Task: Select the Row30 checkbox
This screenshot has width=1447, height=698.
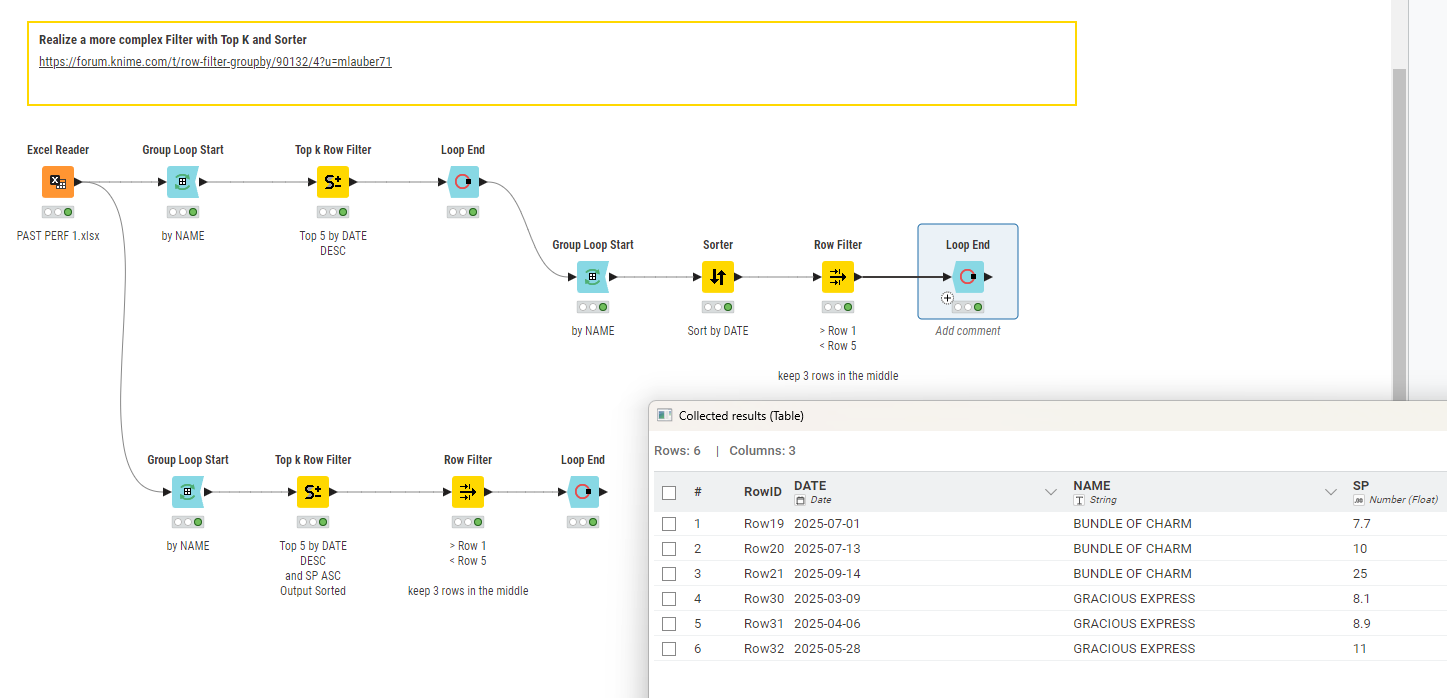Action: (x=669, y=599)
